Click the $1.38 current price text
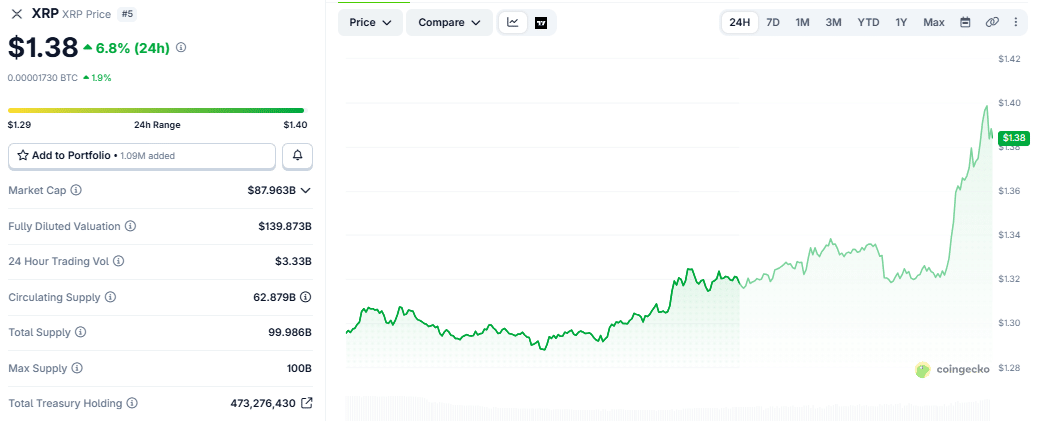 [42, 48]
